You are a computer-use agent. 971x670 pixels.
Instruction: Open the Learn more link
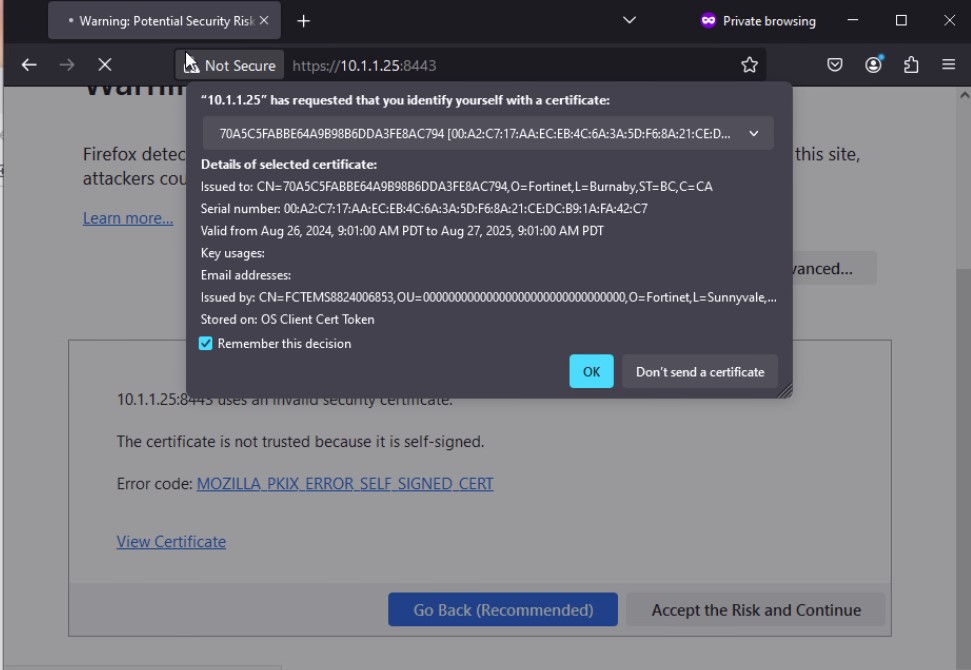click(x=128, y=219)
